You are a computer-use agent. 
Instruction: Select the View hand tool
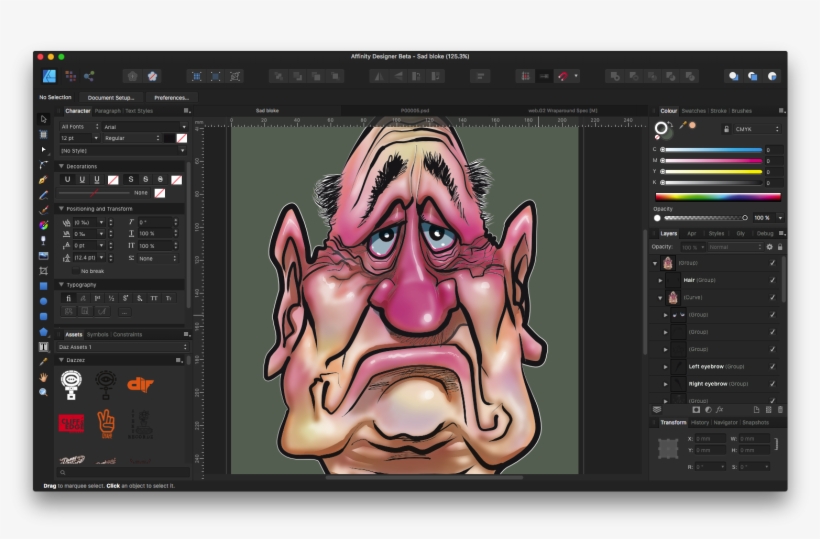[43, 377]
